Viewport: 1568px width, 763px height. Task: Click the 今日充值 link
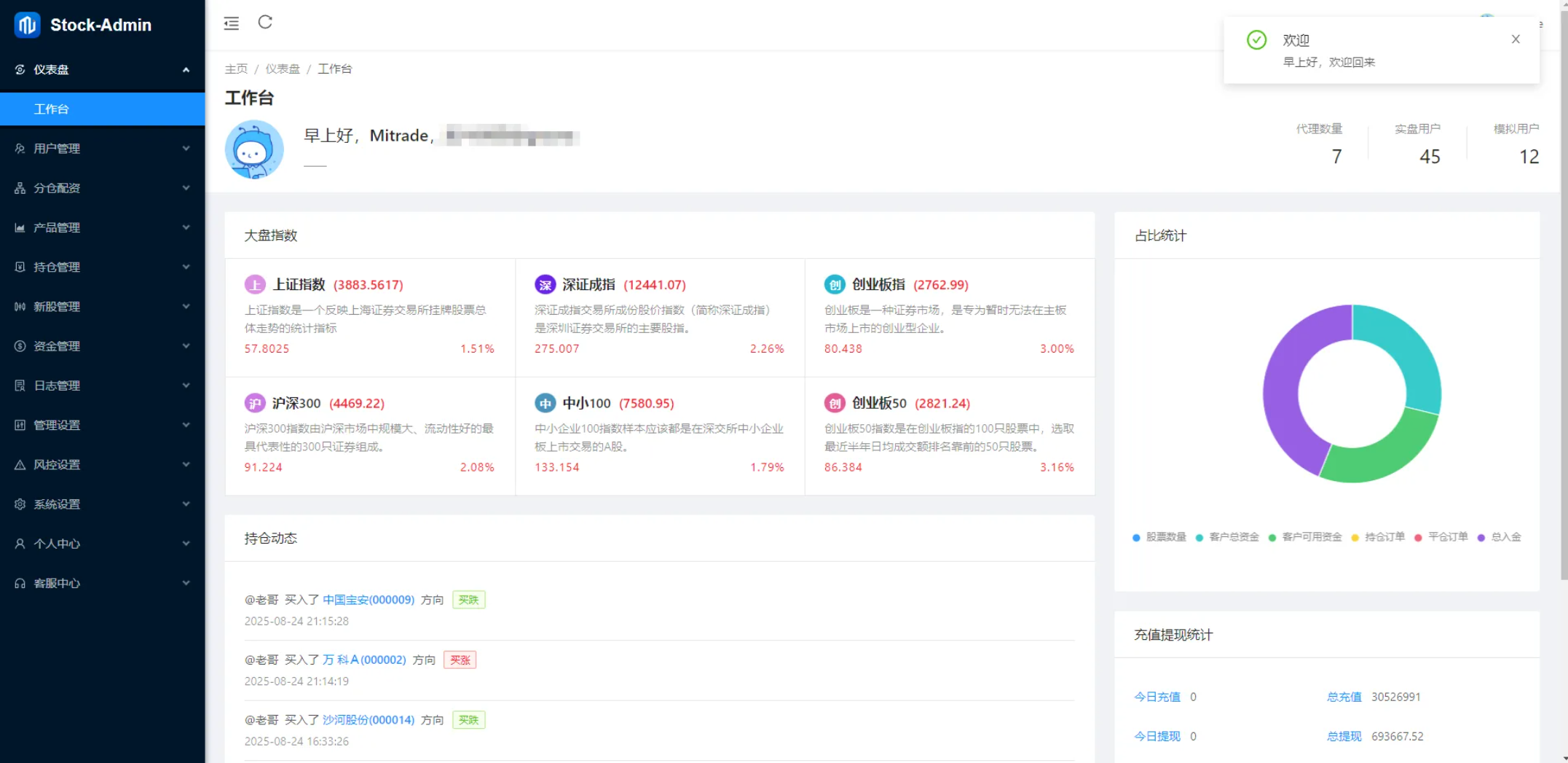pos(1157,697)
